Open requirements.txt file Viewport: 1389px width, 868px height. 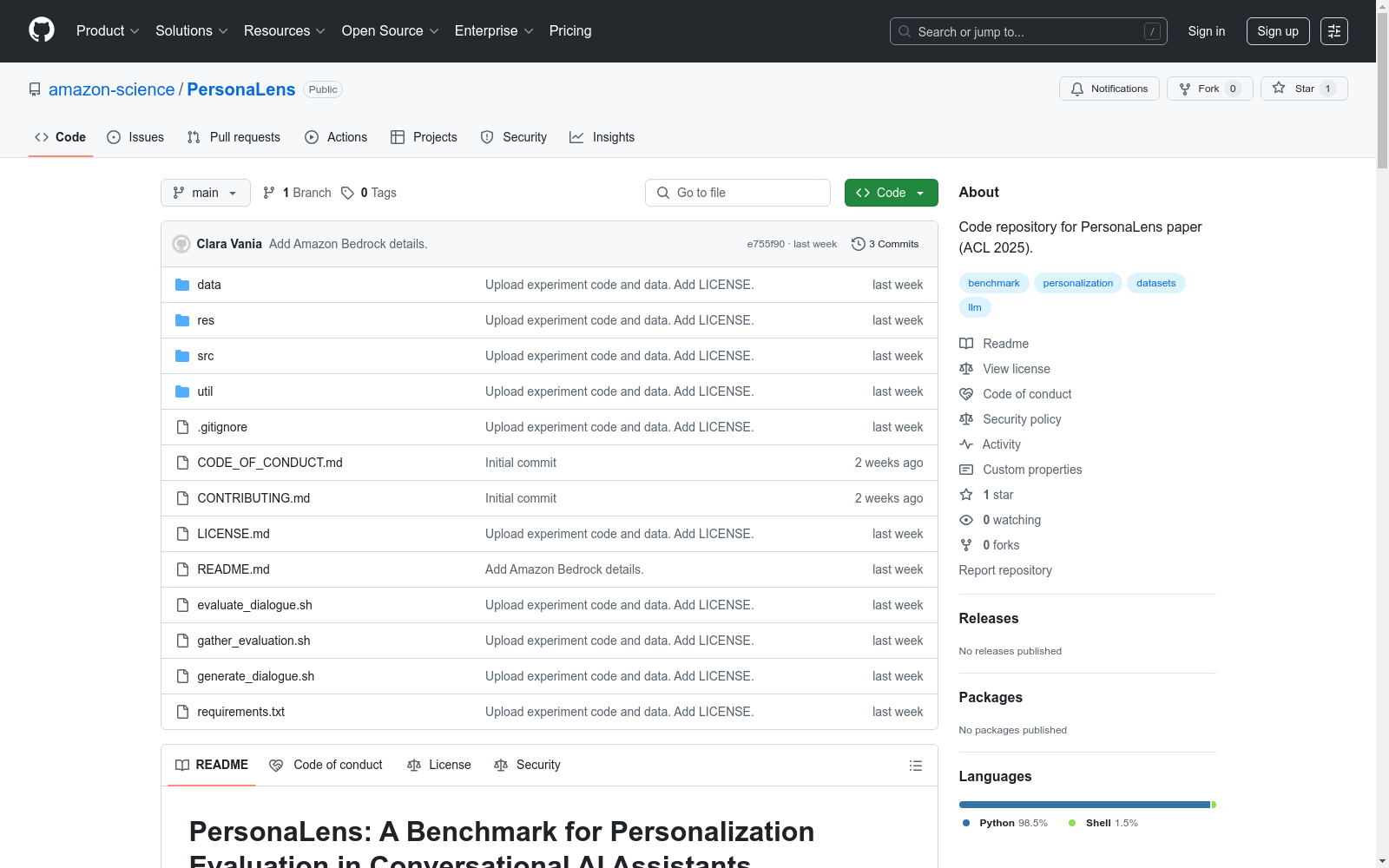[241, 712]
